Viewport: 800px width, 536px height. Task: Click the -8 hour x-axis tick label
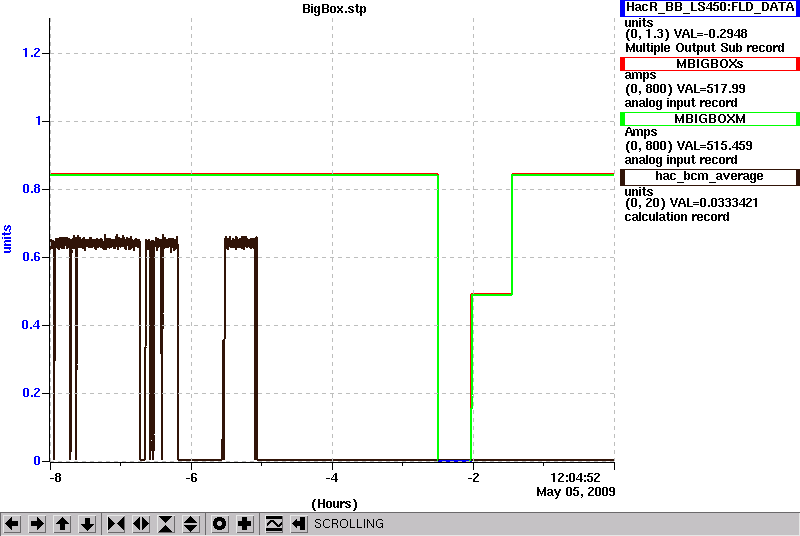(55, 478)
